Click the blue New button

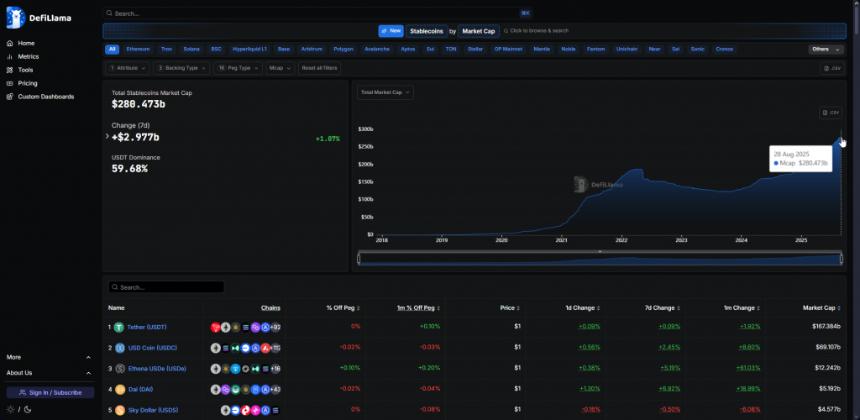coord(391,31)
